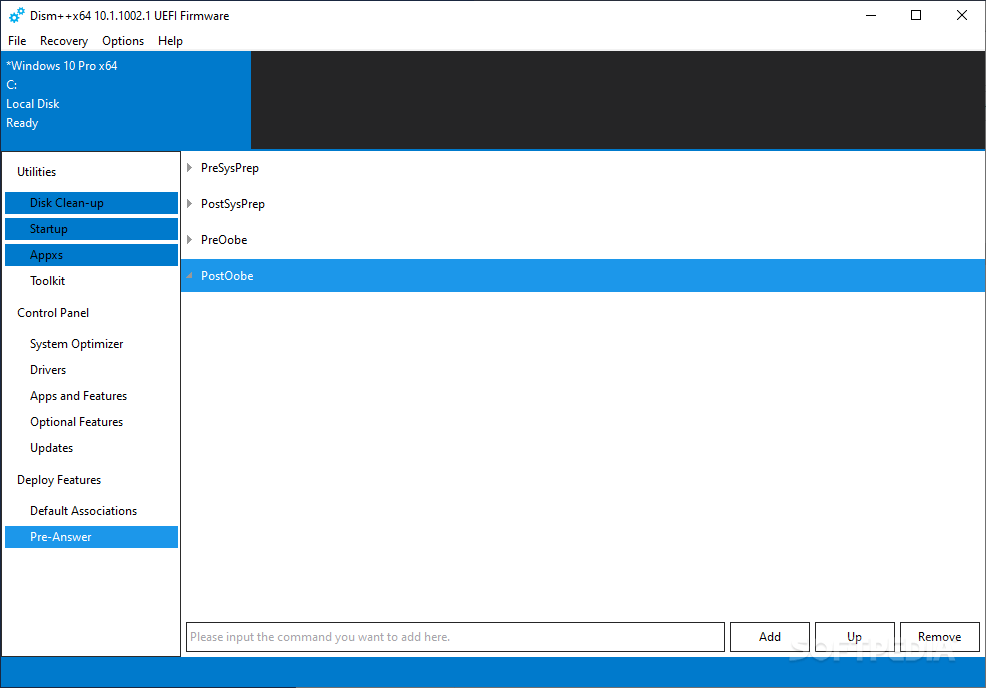Viewport: 986px width, 688px height.
Task: Select Pre-Answer in sidebar
Action: click(91, 537)
